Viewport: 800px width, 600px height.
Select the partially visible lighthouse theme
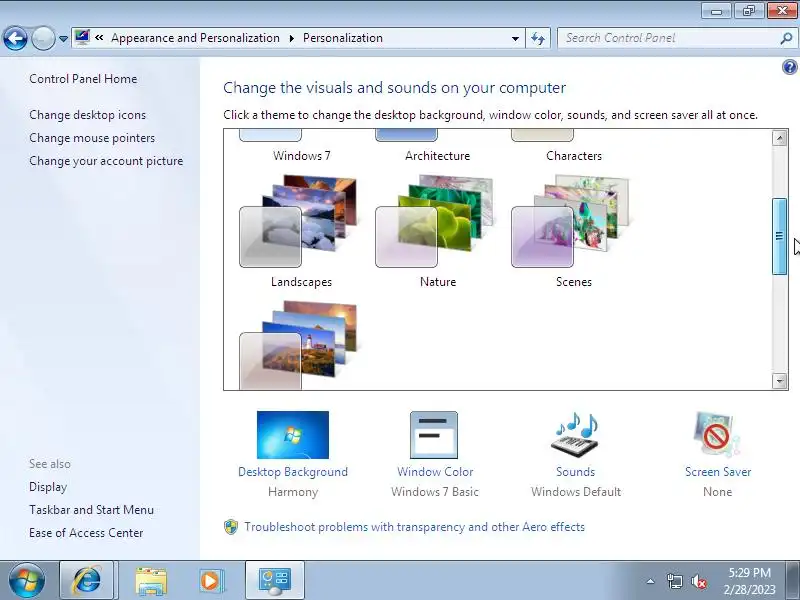click(300, 345)
